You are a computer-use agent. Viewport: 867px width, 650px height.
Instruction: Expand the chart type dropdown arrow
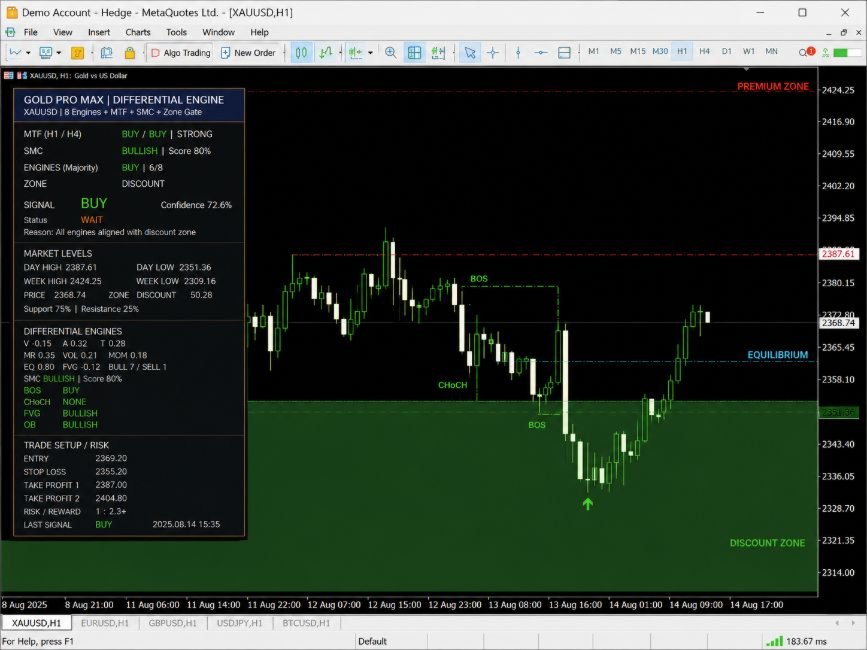pos(28,53)
